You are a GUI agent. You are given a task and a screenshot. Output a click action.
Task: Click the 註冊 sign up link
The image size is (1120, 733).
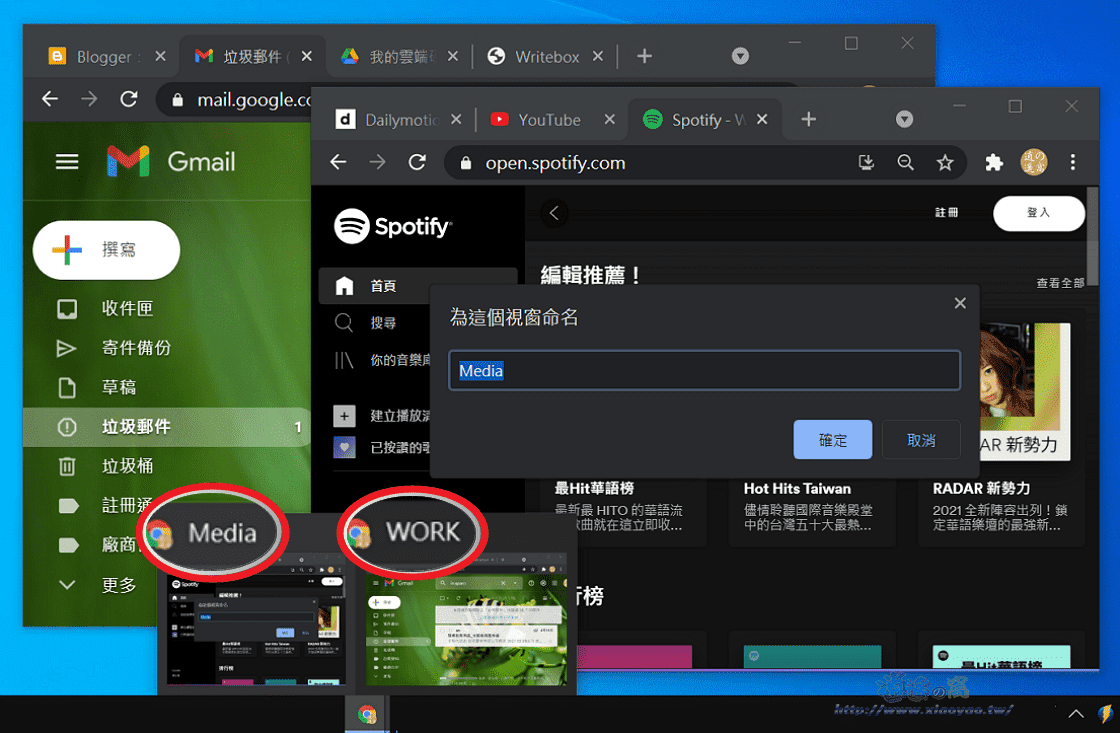click(x=946, y=212)
